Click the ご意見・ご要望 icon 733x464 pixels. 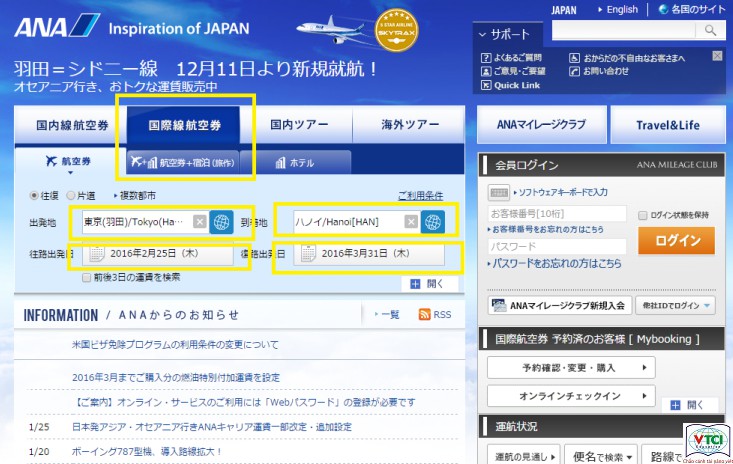[x=486, y=71]
